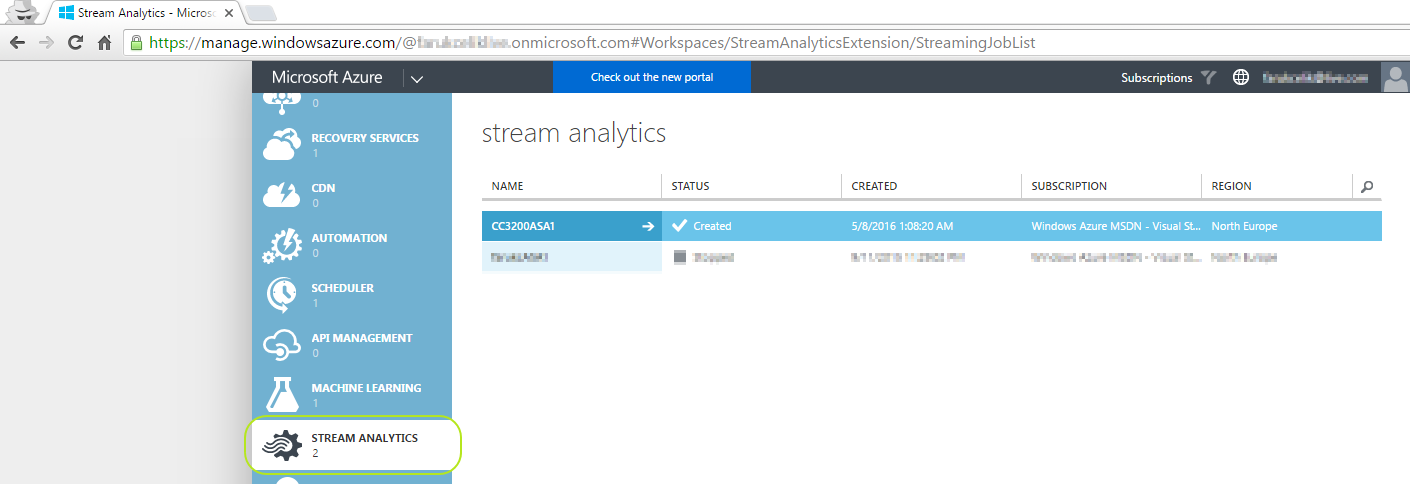Click the Recovery Services cloud icon
The image size is (1410, 484).
[x=281, y=144]
